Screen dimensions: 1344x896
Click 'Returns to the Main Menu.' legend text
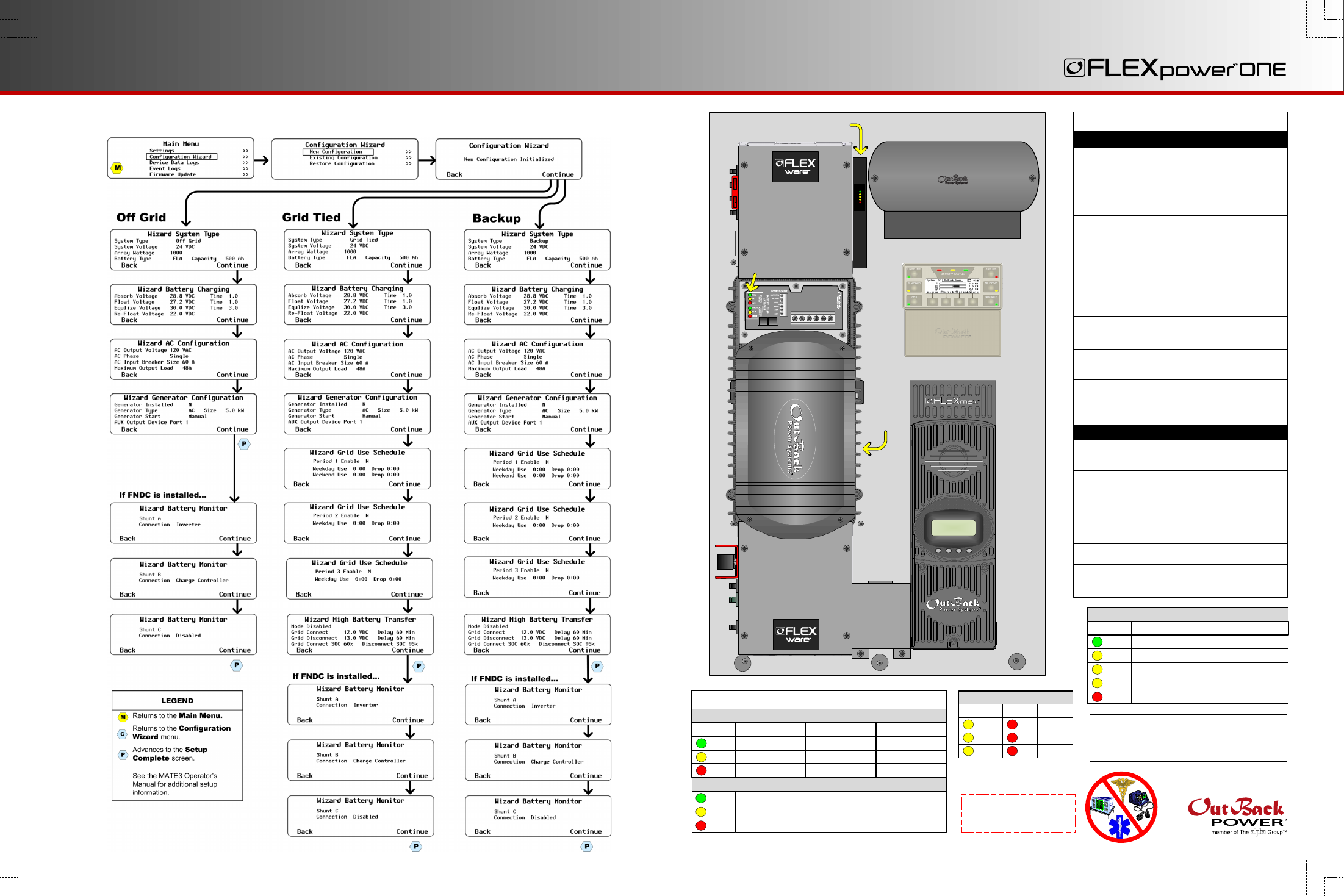point(178,716)
